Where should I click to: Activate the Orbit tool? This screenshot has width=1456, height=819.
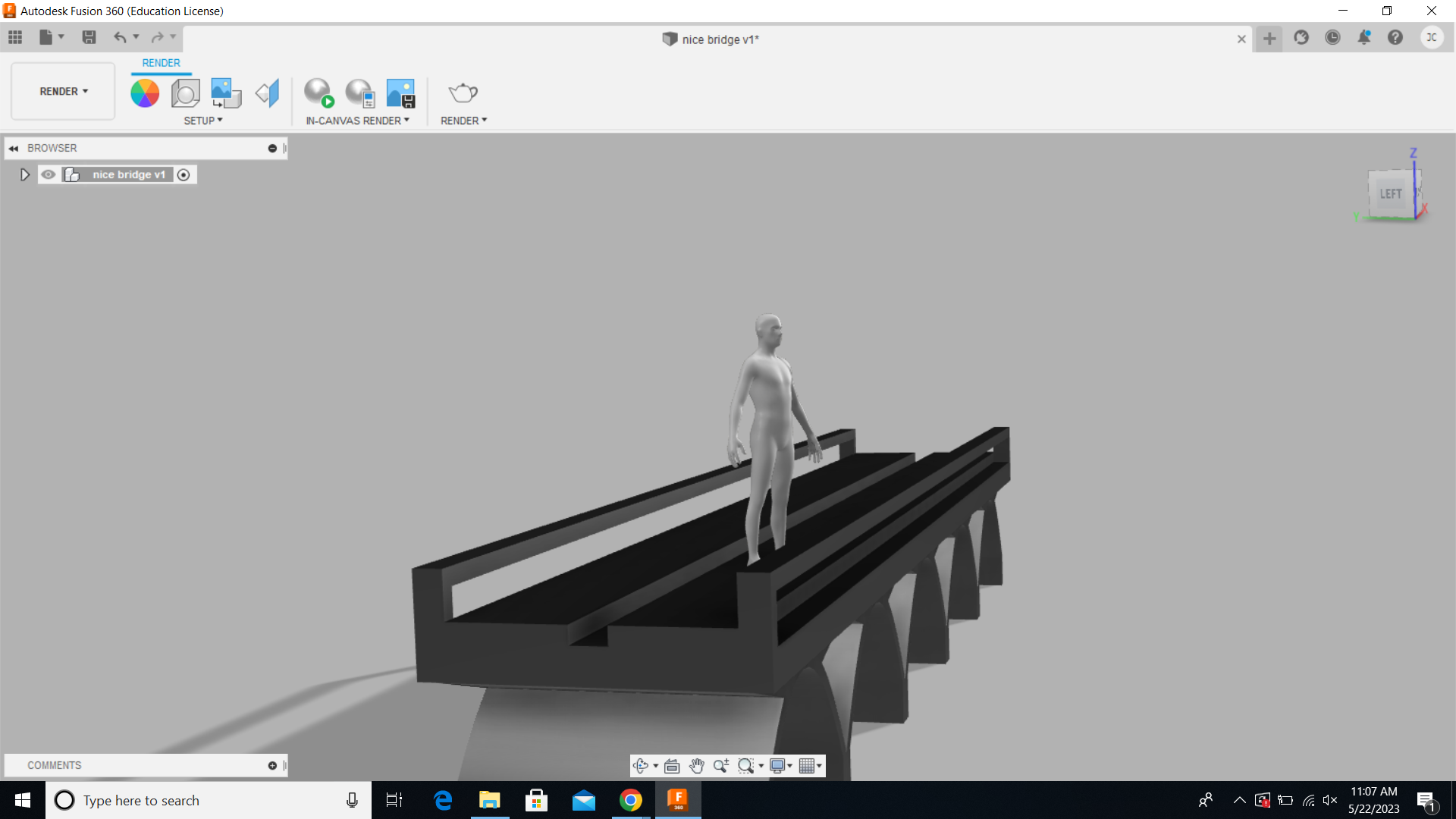click(641, 765)
